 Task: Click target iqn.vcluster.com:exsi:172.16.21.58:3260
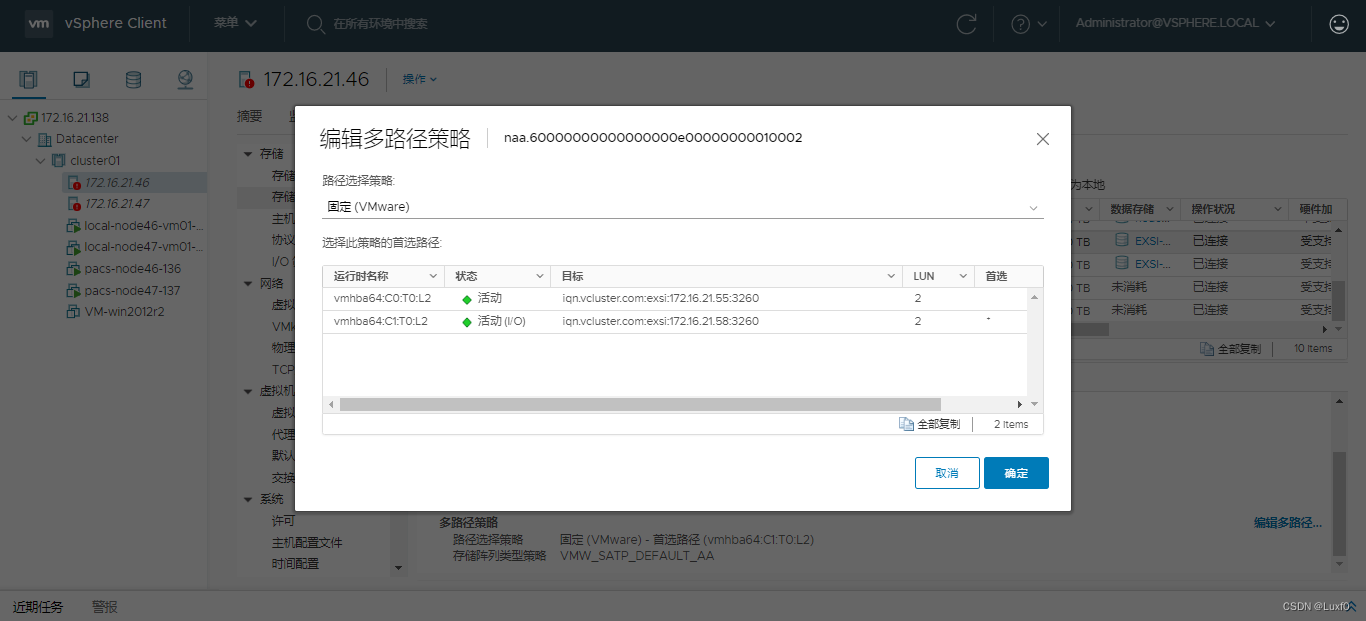coord(660,322)
